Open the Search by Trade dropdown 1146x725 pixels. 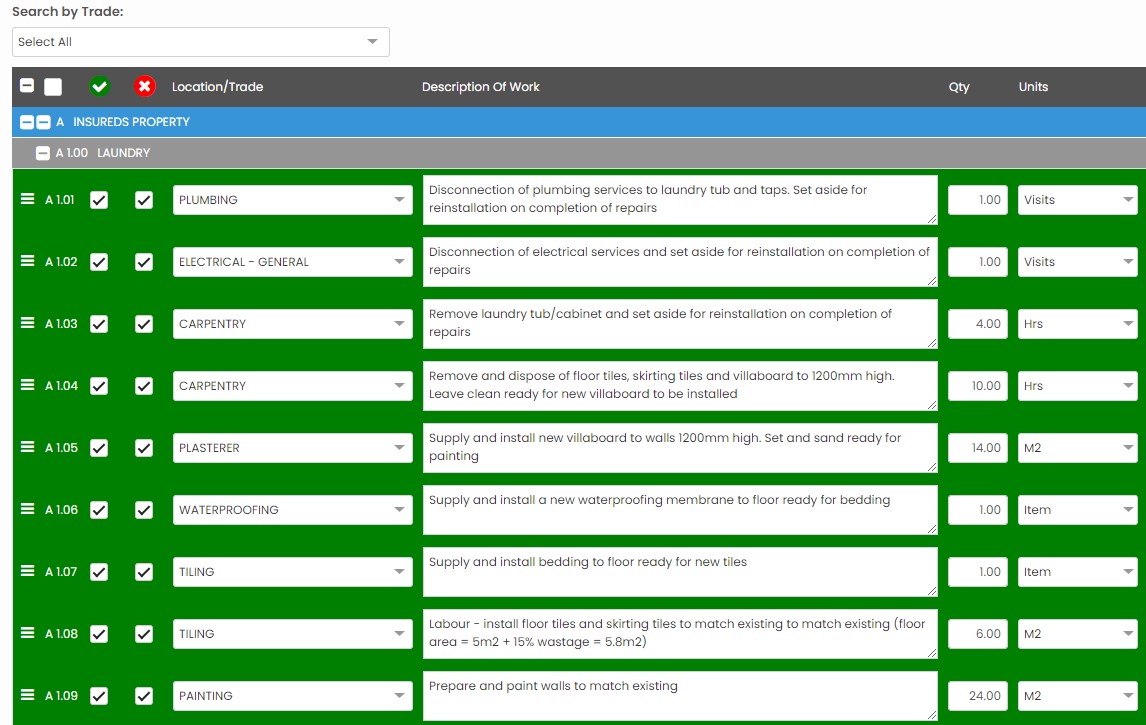(200, 42)
